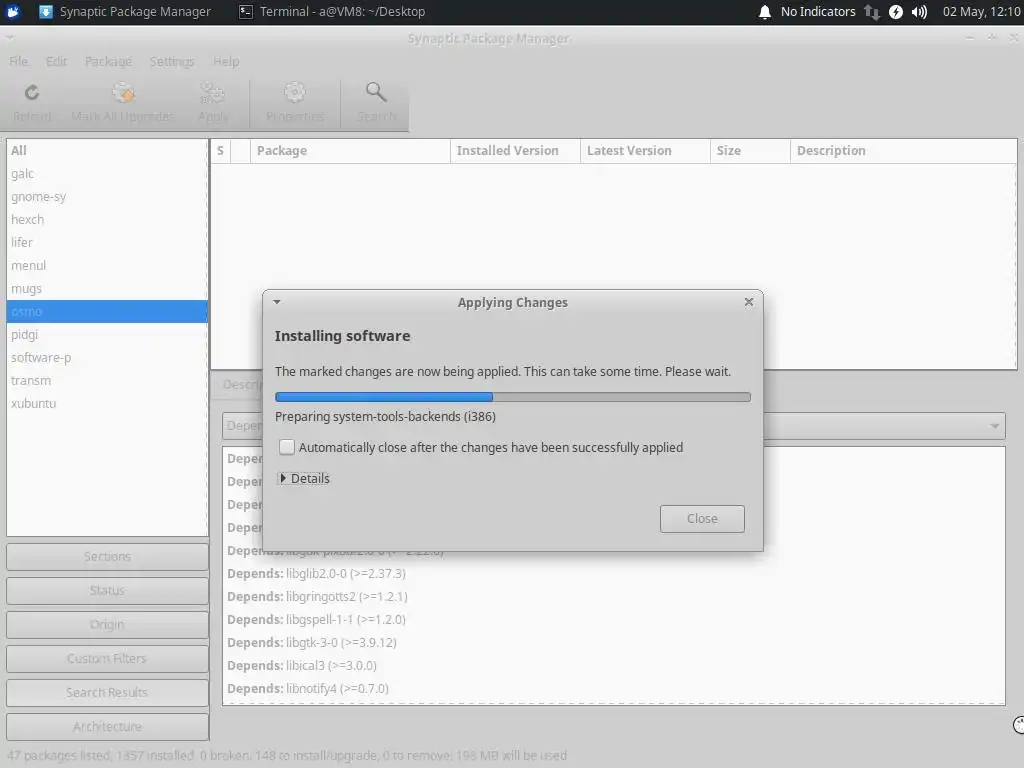Click Depends: libical3 line

coord(302,665)
